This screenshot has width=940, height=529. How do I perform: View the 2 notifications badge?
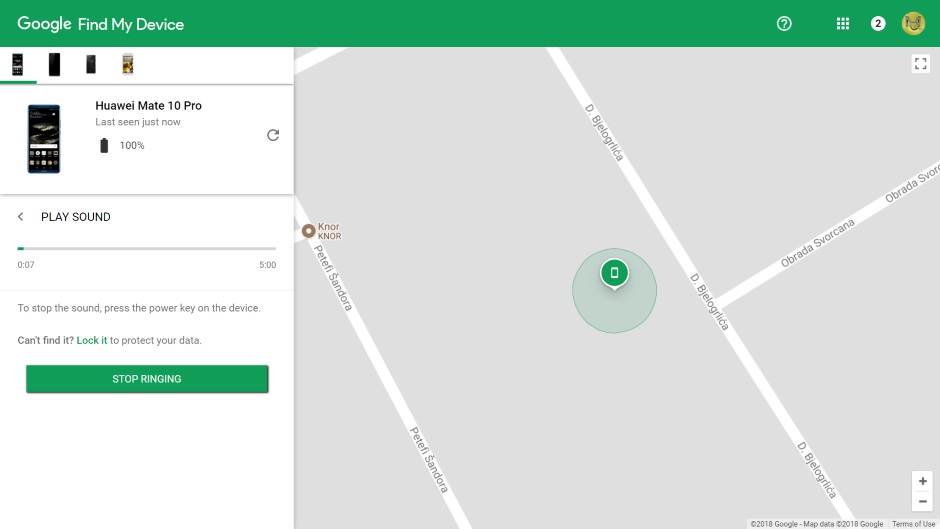pyautogui.click(x=878, y=24)
